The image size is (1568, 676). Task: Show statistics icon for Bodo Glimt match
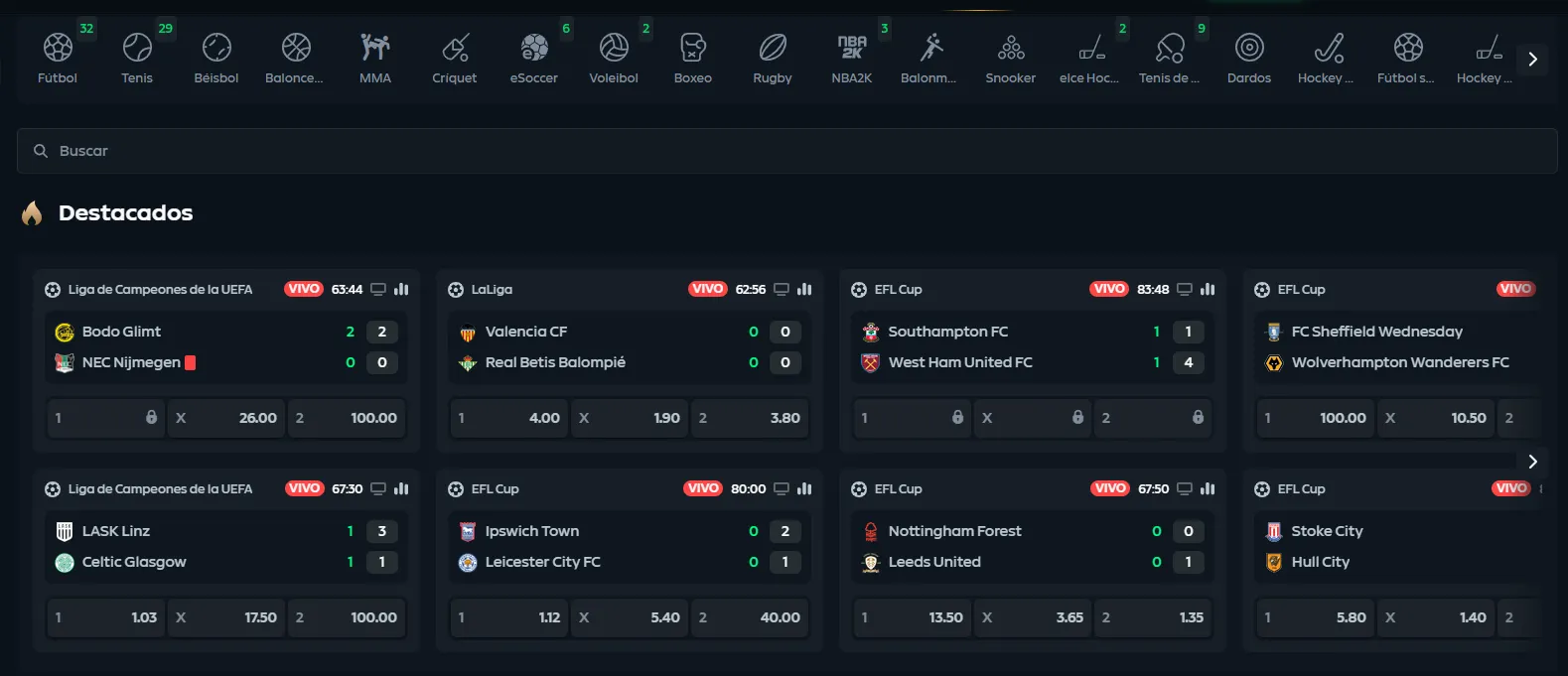[x=401, y=289]
